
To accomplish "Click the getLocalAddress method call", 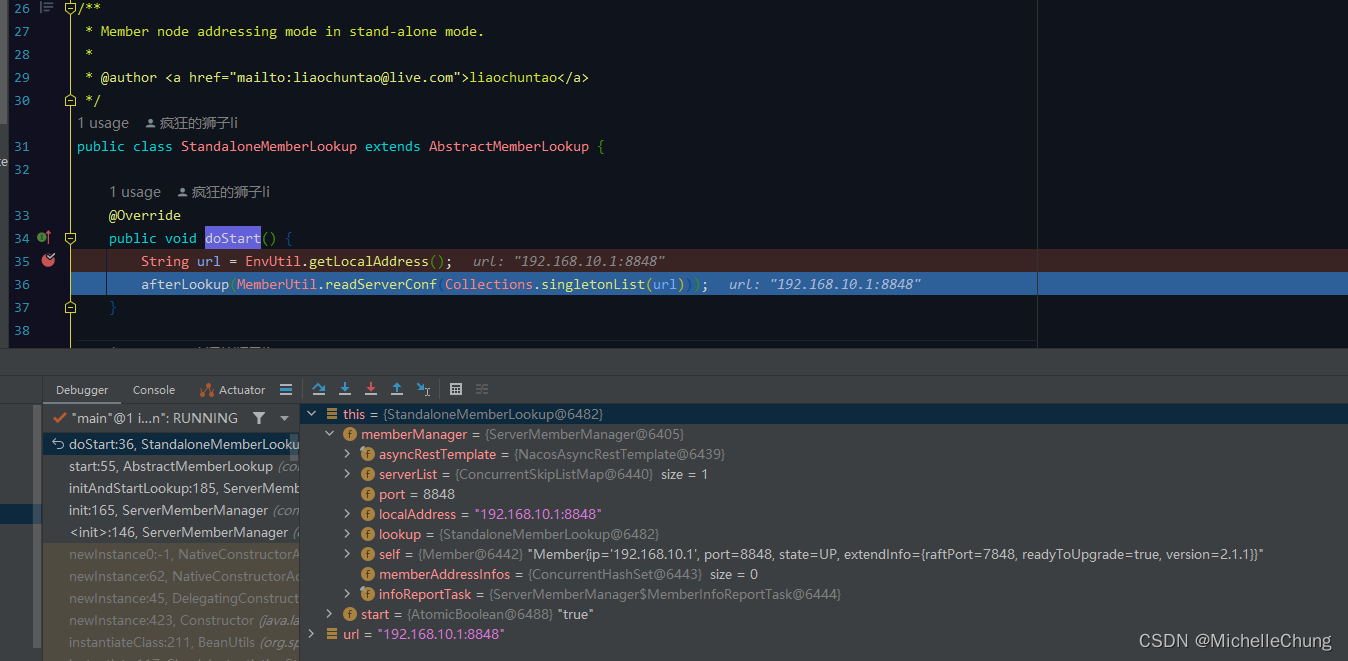I will 369,261.
